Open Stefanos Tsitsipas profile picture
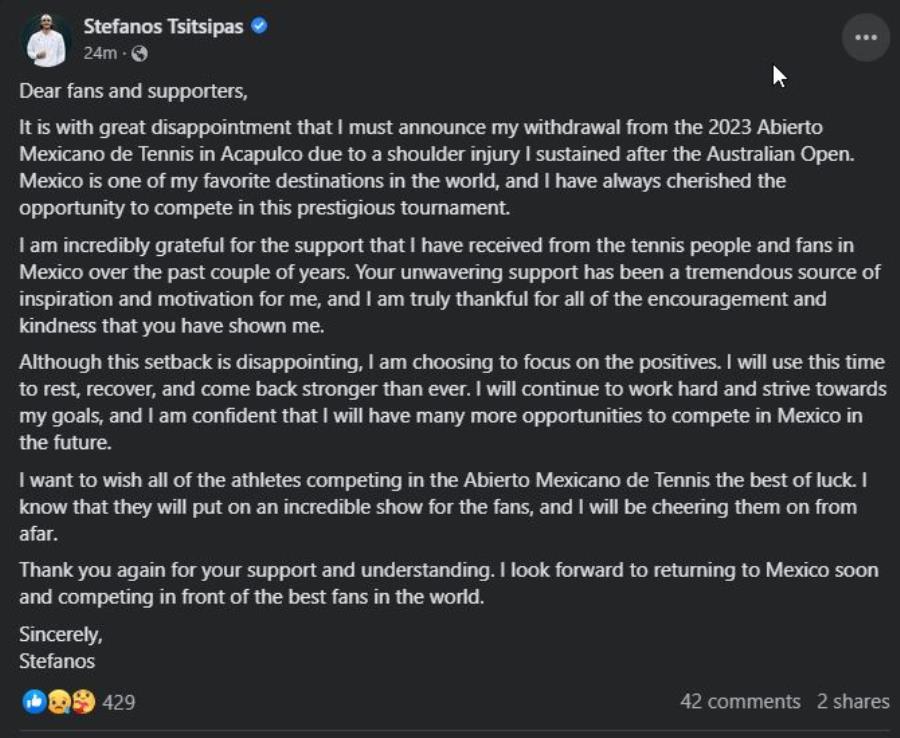The width and height of the screenshot is (900, 738). (46, 40)
